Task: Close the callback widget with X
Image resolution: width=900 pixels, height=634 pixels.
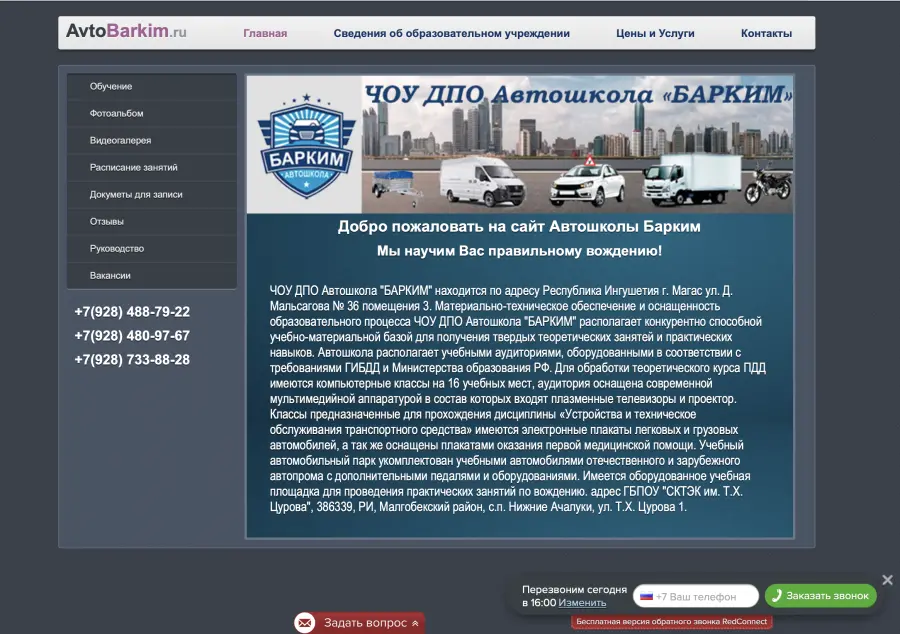Action: (x=887, y=580)
